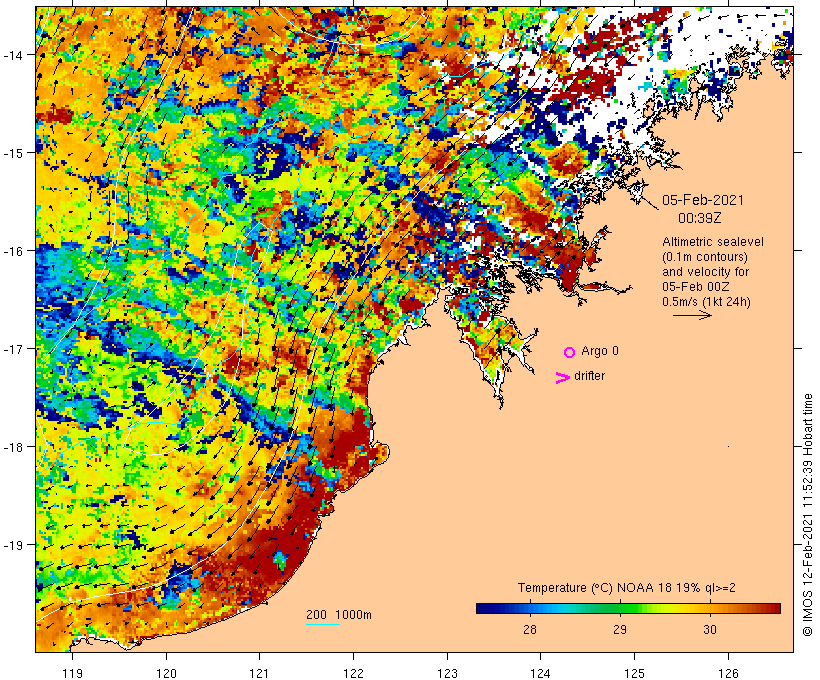Click the '(0.1m contours)' text
The width and height of the screenshot is (820, 680).
click(704, 257)
